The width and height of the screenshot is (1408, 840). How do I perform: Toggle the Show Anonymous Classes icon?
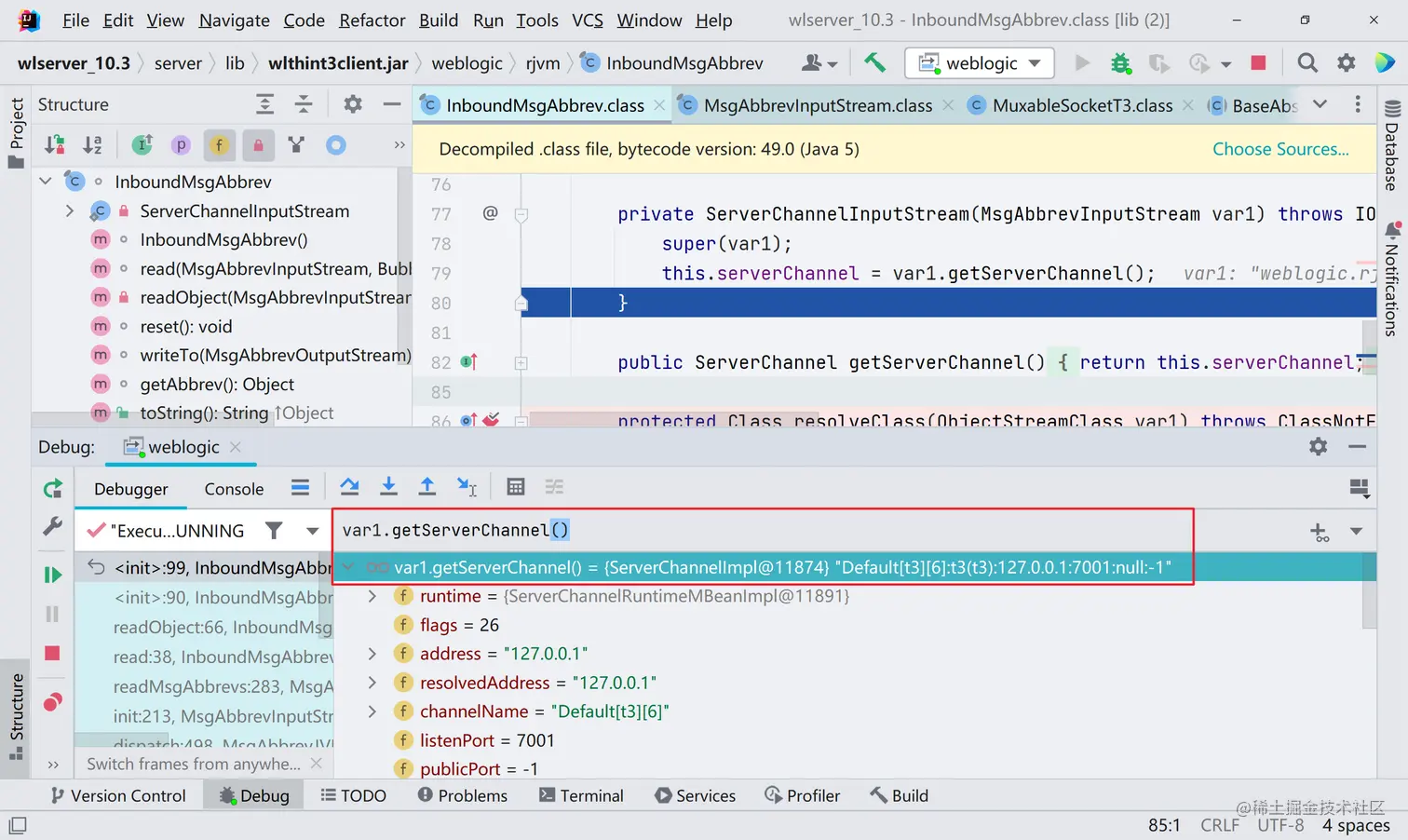[x=296, y=144]
